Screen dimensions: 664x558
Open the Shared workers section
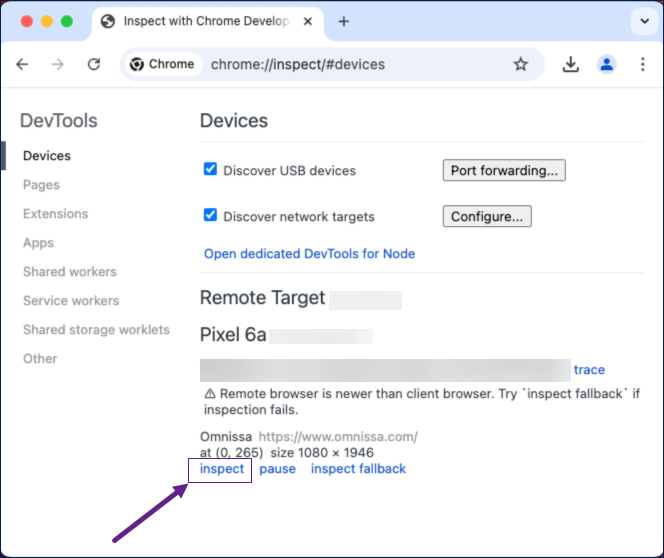(69, 272)
